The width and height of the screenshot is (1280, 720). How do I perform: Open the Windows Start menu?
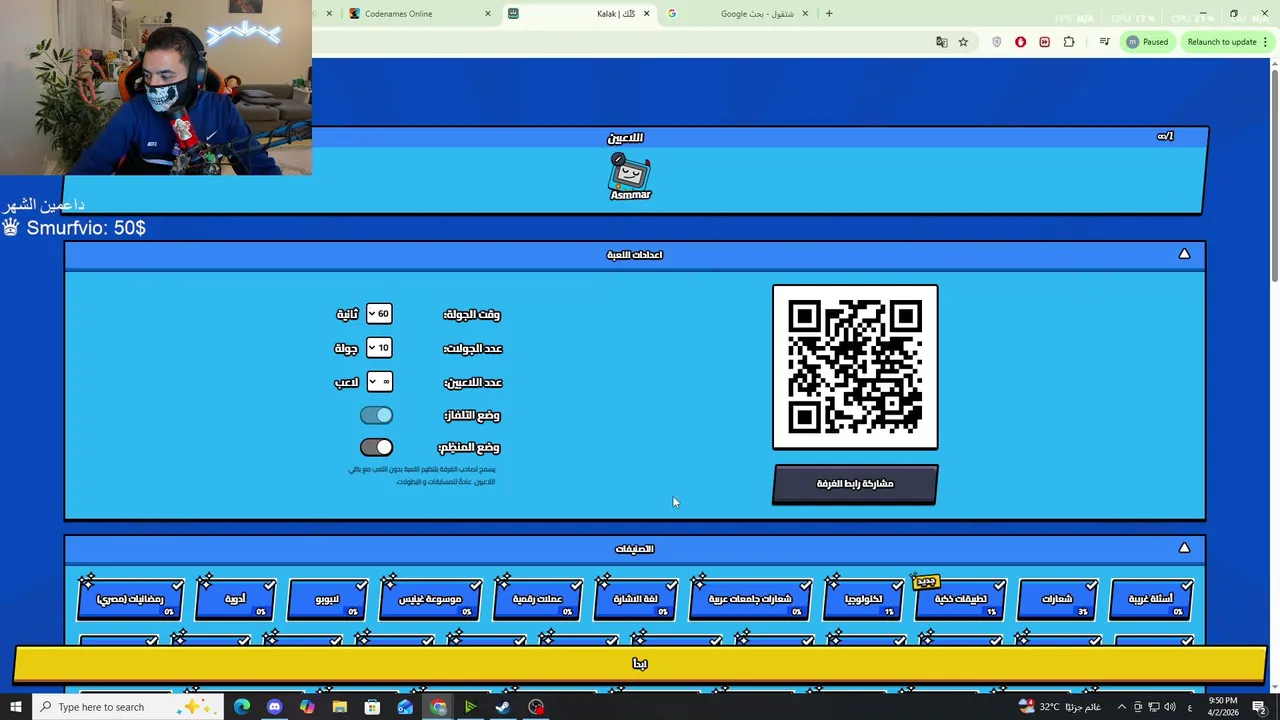click(16, 707)
